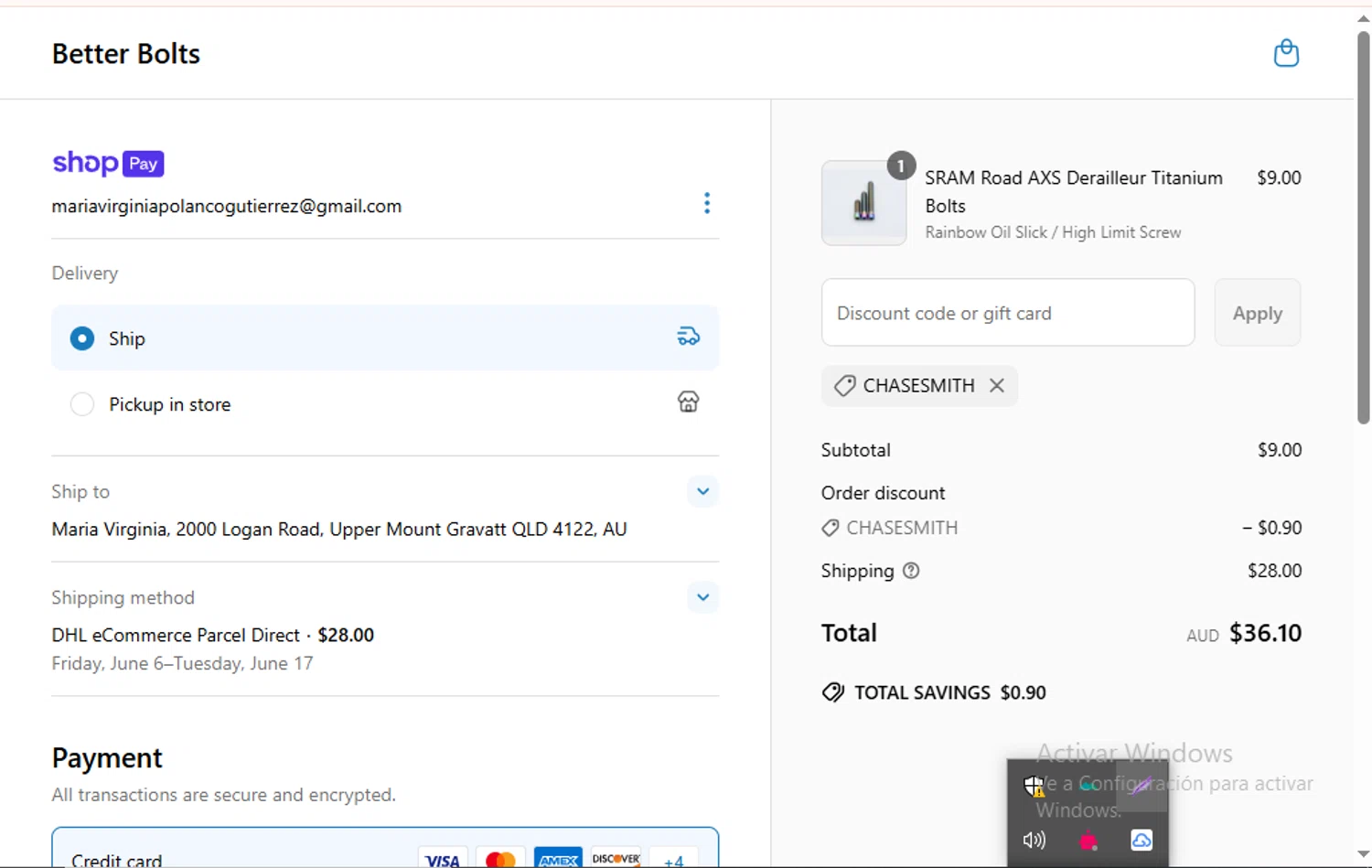Expand the Ship to address chevron
1372x868 pixels.
tap(702, 491)
